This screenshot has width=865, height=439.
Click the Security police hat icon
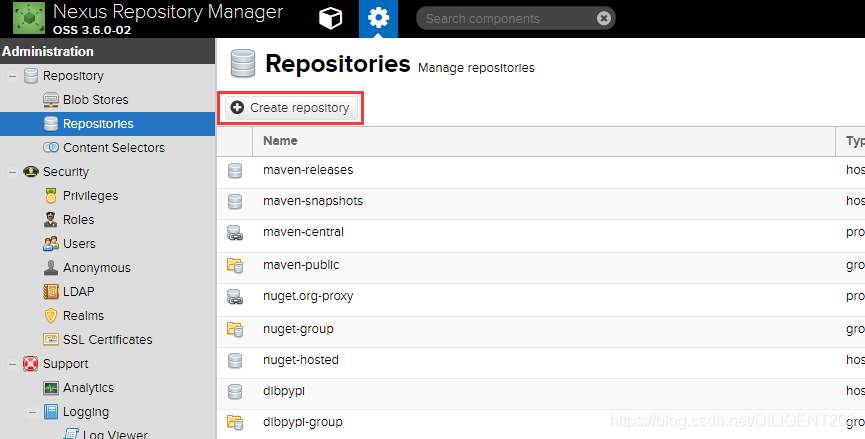[31, 172]
